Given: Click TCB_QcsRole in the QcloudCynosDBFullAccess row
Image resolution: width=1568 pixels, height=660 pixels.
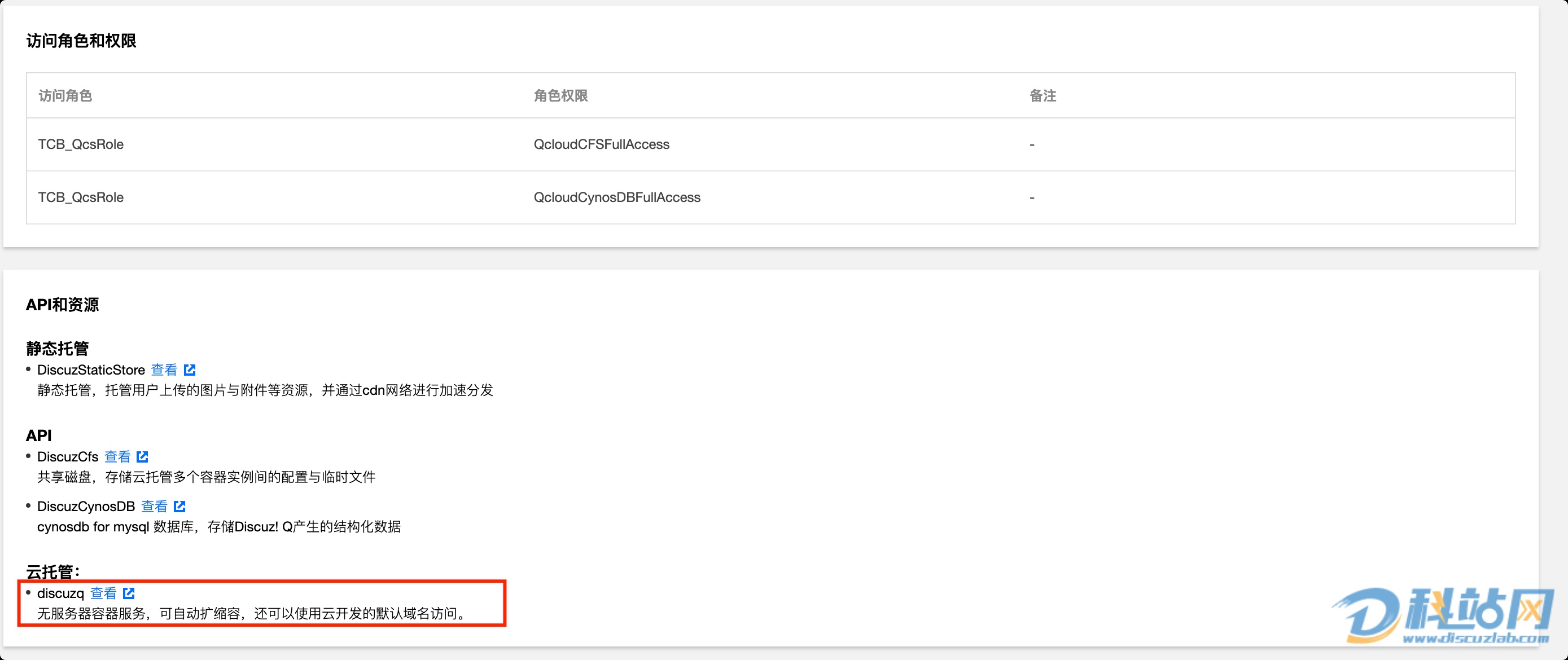Looking at the screenshot, I should pyautogui.click(x=80, y=197).
